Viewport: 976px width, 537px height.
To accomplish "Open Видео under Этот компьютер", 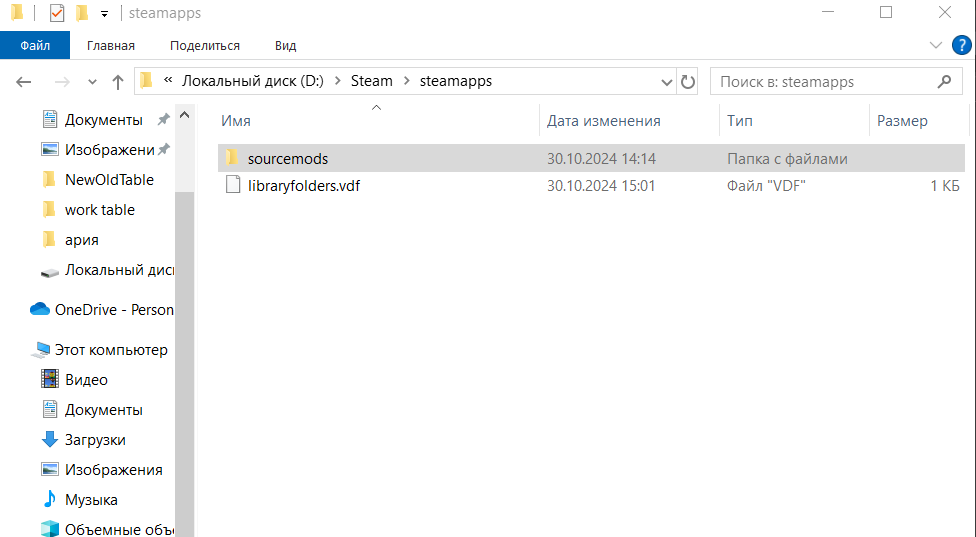I will (86, 380).
